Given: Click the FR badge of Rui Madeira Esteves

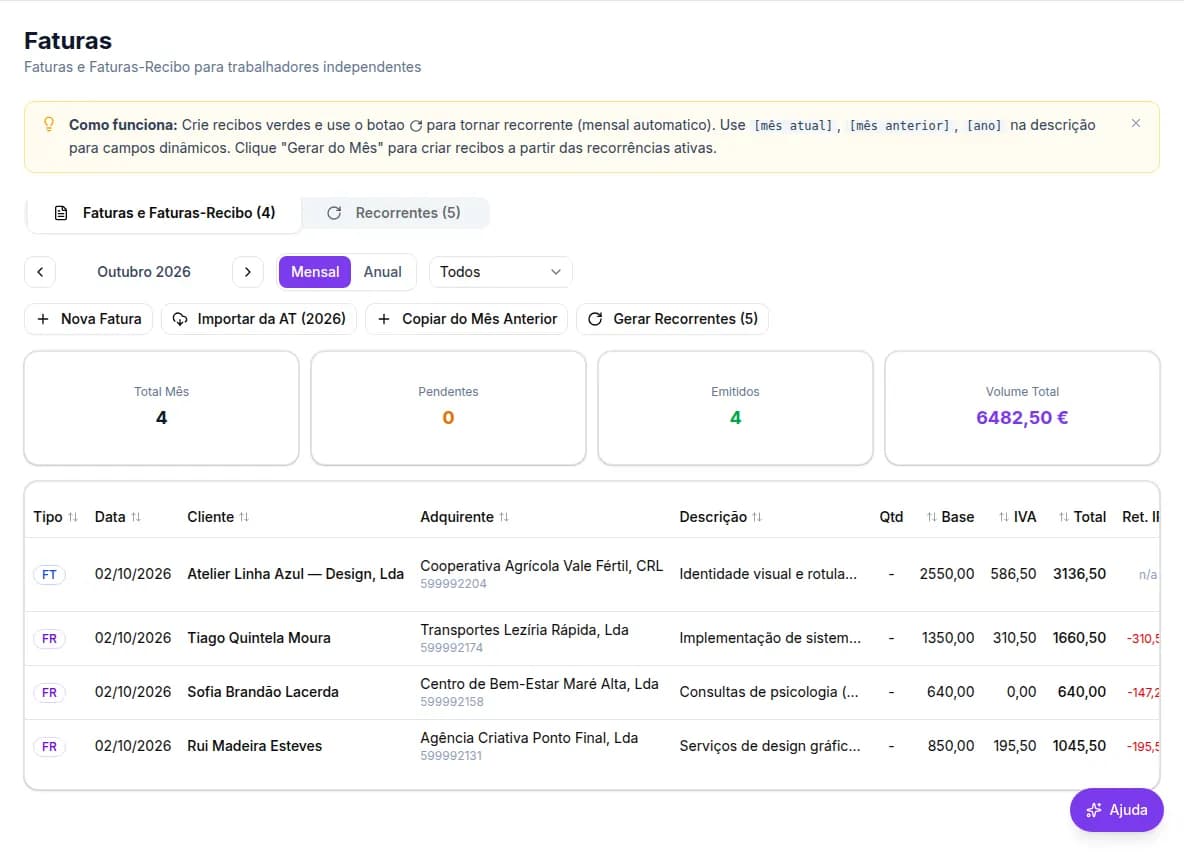Looking at the screenshot, I should (x=49, y=747).
